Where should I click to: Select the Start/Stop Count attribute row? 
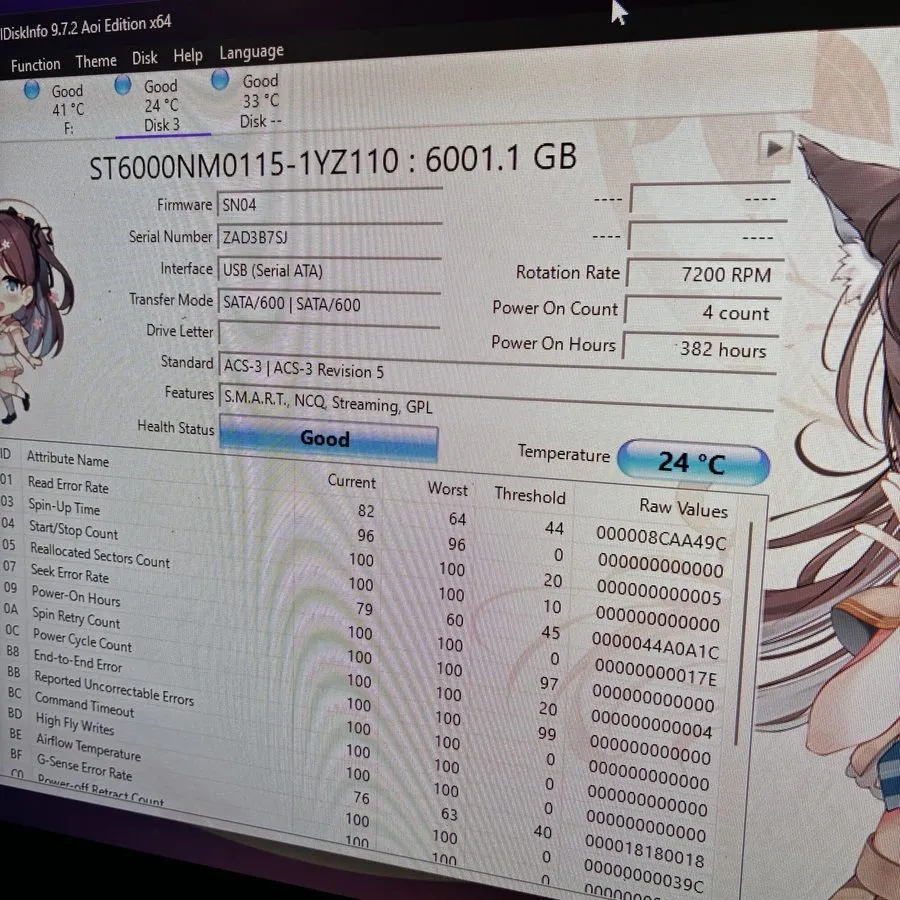point(362,560)
